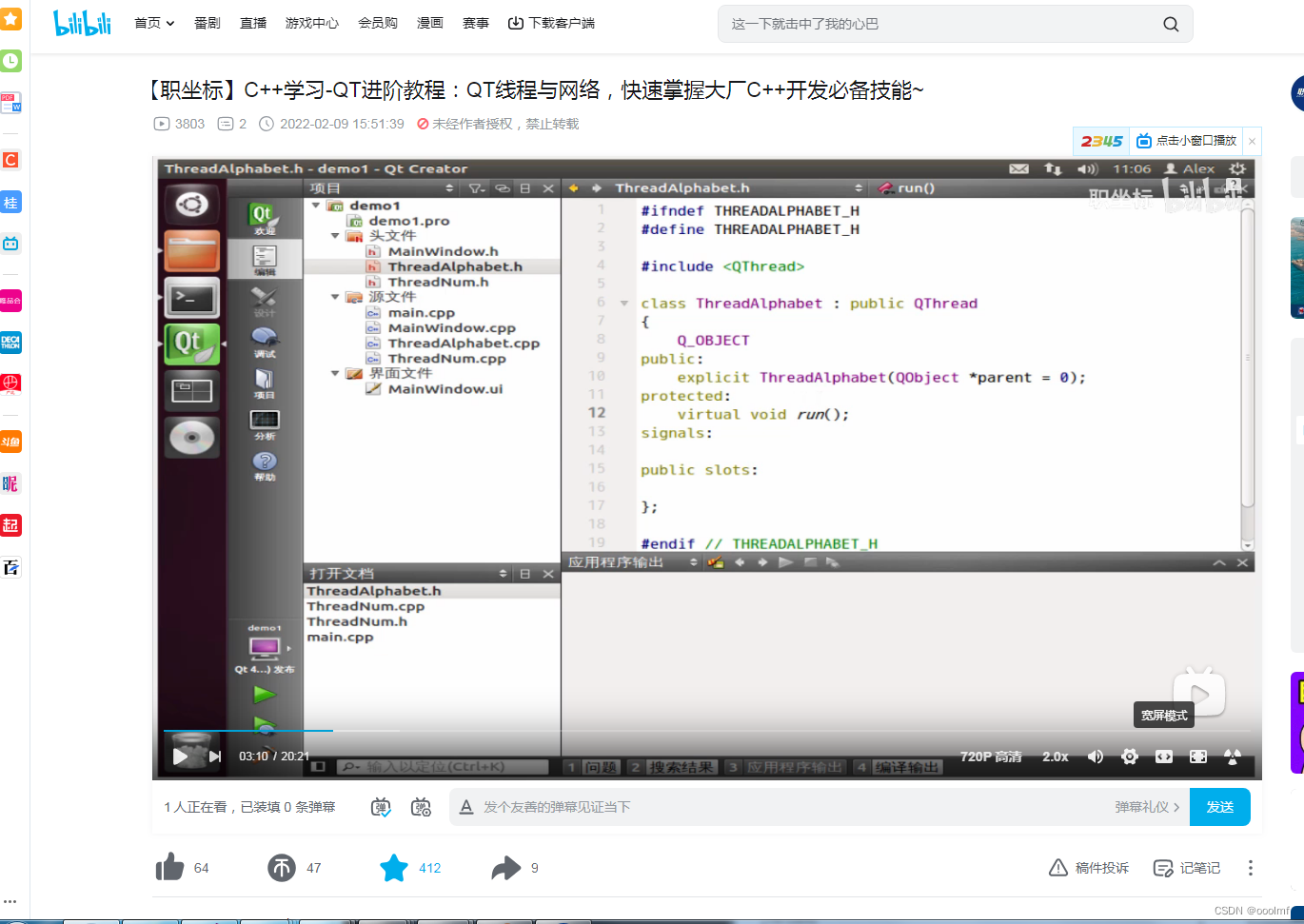Click Qt Creator Debug mode bug icon
This screenshot has height=924, width=1304.
coord(265,342)
